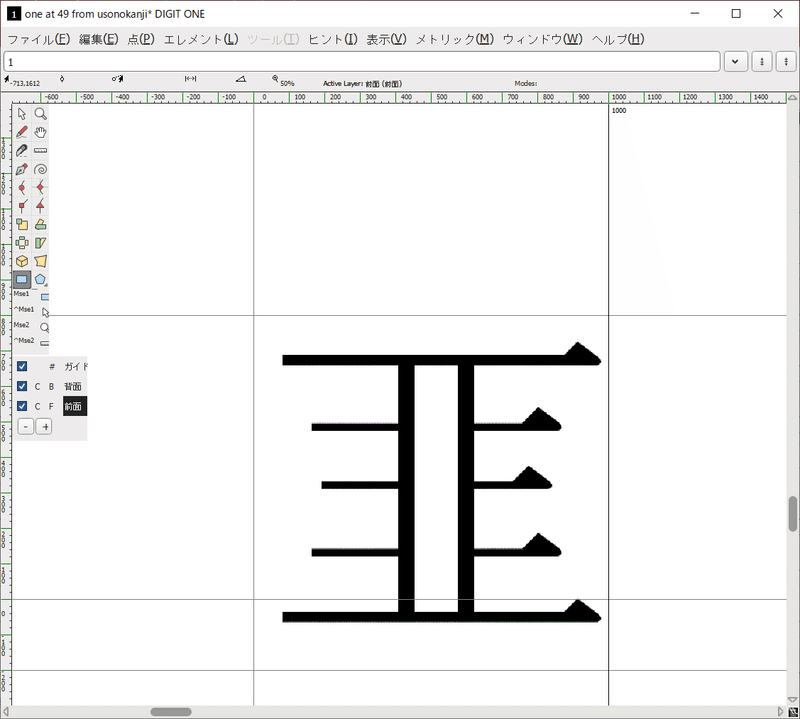Open the 点(P) menu
This screenshot has width=800, height=719.
[x=141, y=39]
